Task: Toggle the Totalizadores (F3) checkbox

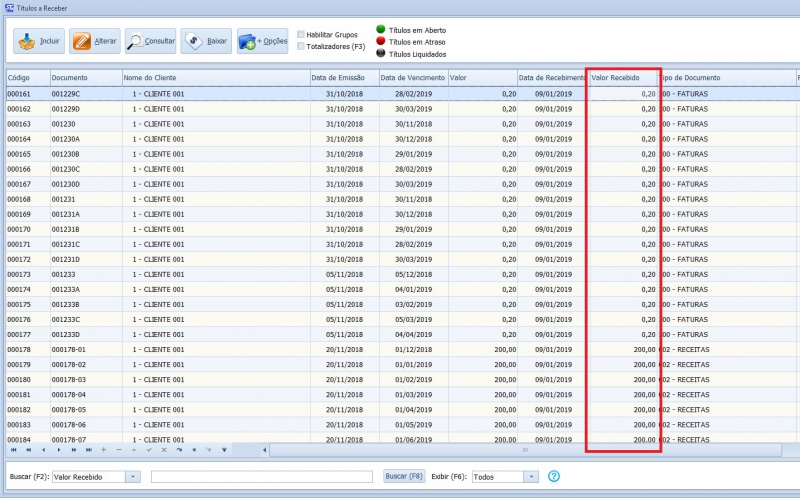Action: coord(301,46)
